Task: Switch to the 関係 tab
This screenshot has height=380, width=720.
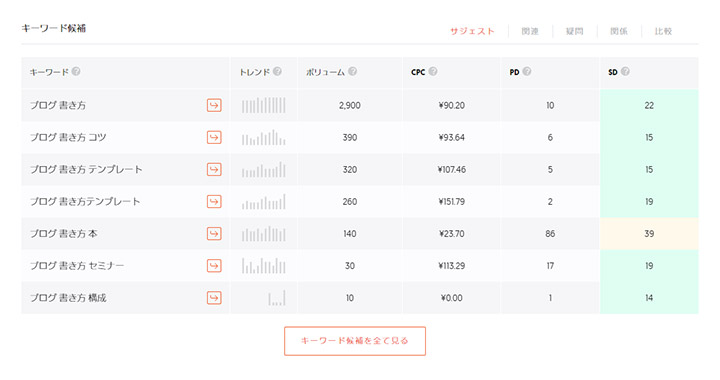Action: (619, 31)
